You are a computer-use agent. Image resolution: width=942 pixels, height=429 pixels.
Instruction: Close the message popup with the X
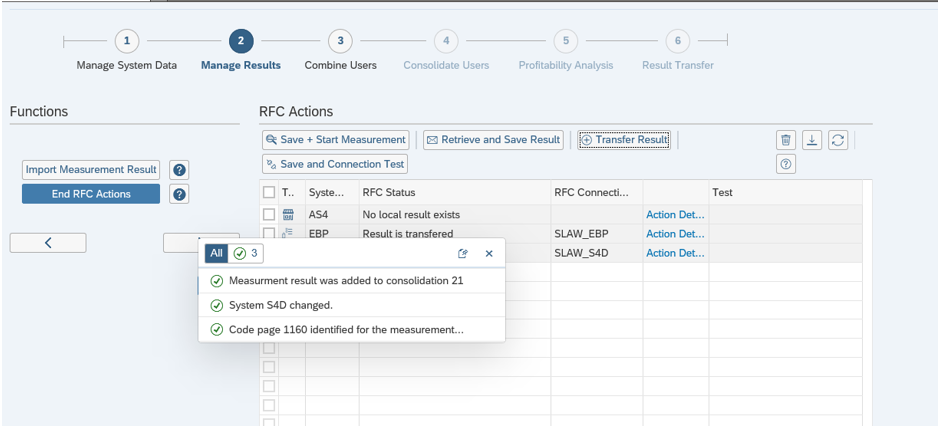click(489, 254)
